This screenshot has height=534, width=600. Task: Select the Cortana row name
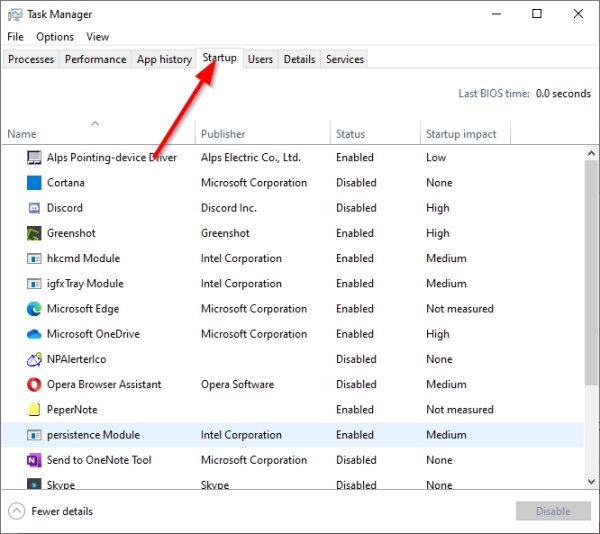(x=65, y=182)
